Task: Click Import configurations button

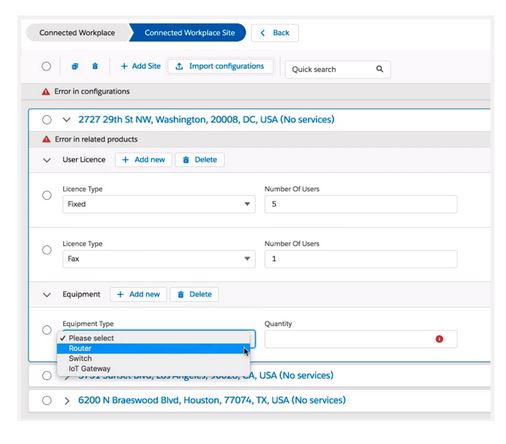Action: coord(220,66)
